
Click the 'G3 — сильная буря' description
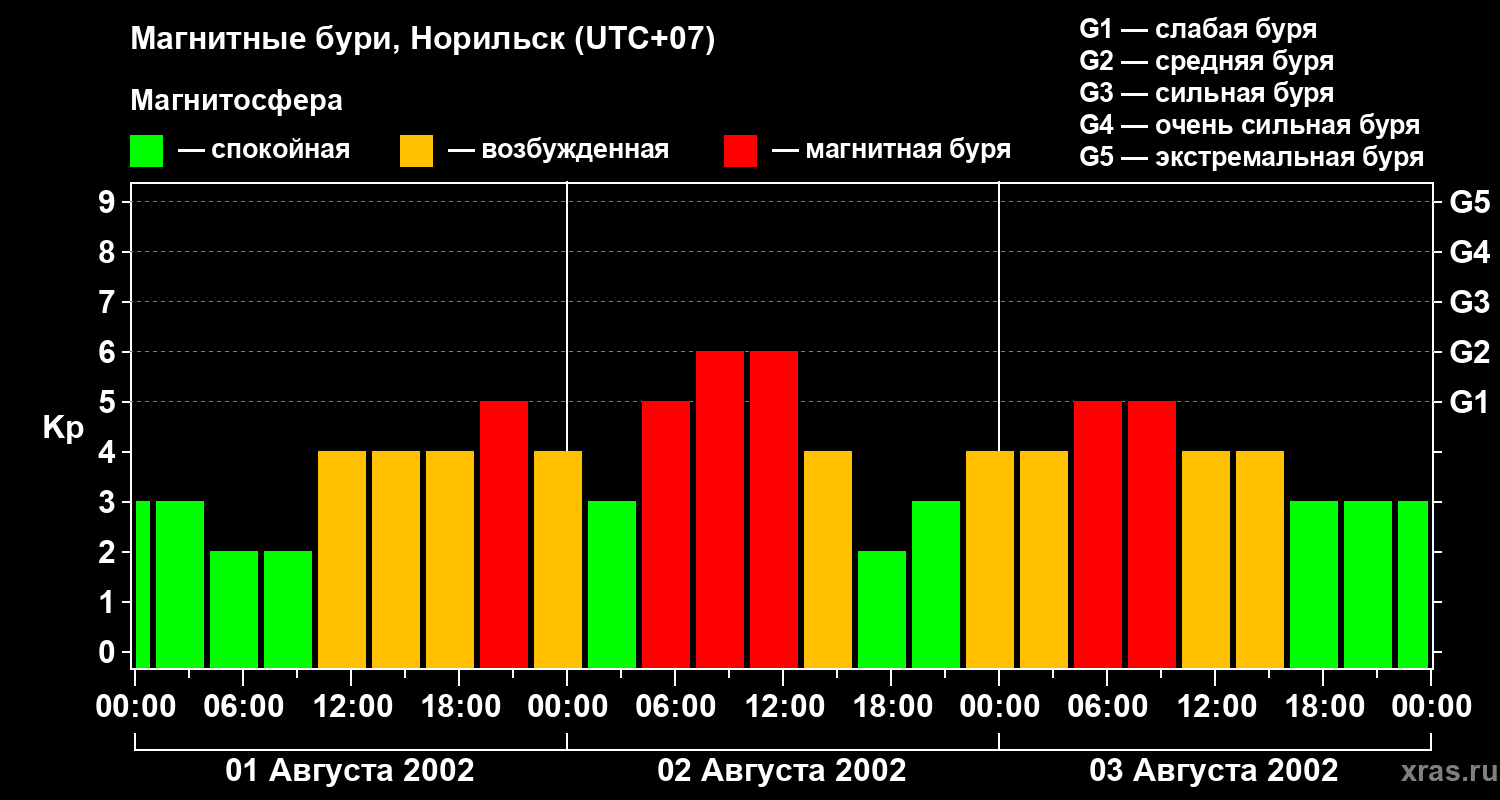pyautogui.click(x=1207, y=93)
